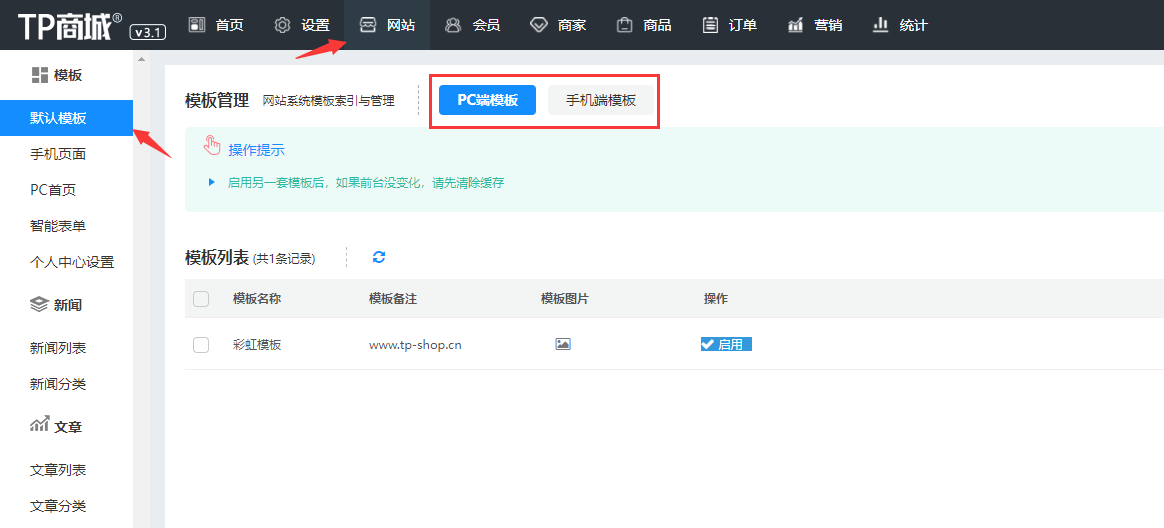Screen dimensions: 1164x528
Task: Toggle the select-all checkbox in table header
Action: pos(201,298)
